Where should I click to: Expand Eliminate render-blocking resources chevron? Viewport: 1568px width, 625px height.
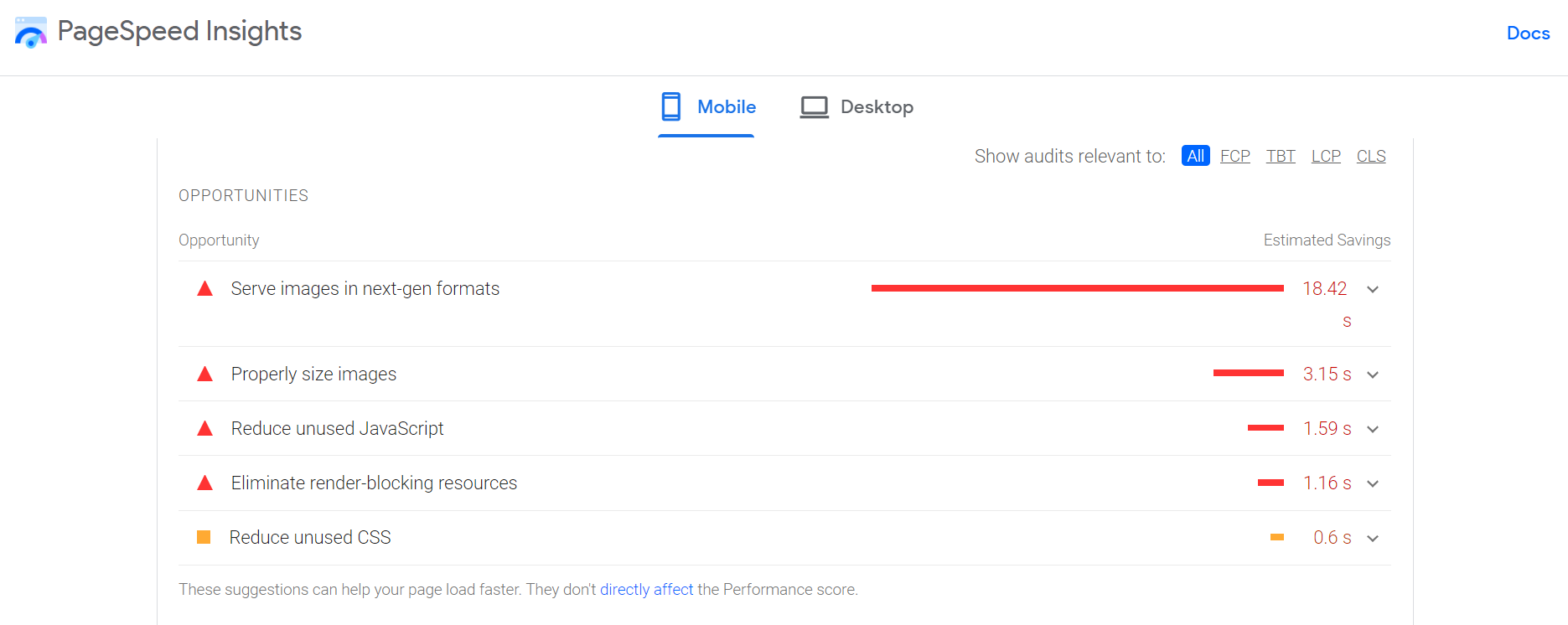point(1373,483)
